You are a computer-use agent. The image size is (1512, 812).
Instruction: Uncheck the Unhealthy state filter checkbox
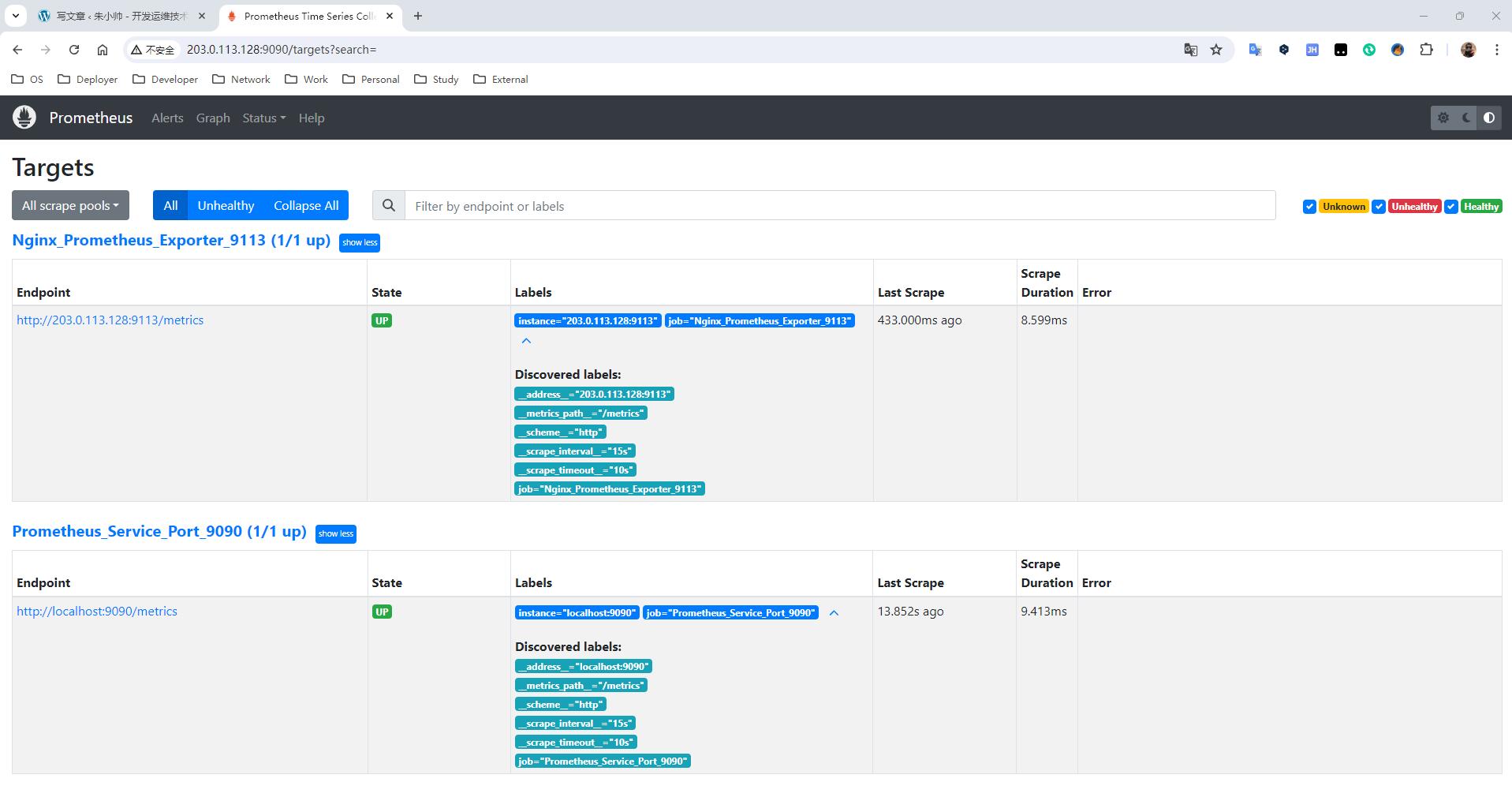click(1379, 207)
